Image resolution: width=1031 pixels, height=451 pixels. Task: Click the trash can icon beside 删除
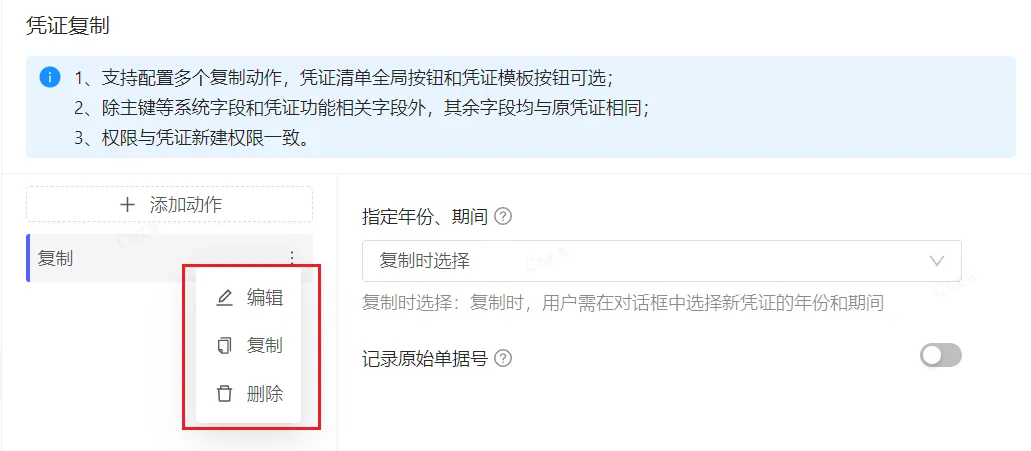pos(225,394)
